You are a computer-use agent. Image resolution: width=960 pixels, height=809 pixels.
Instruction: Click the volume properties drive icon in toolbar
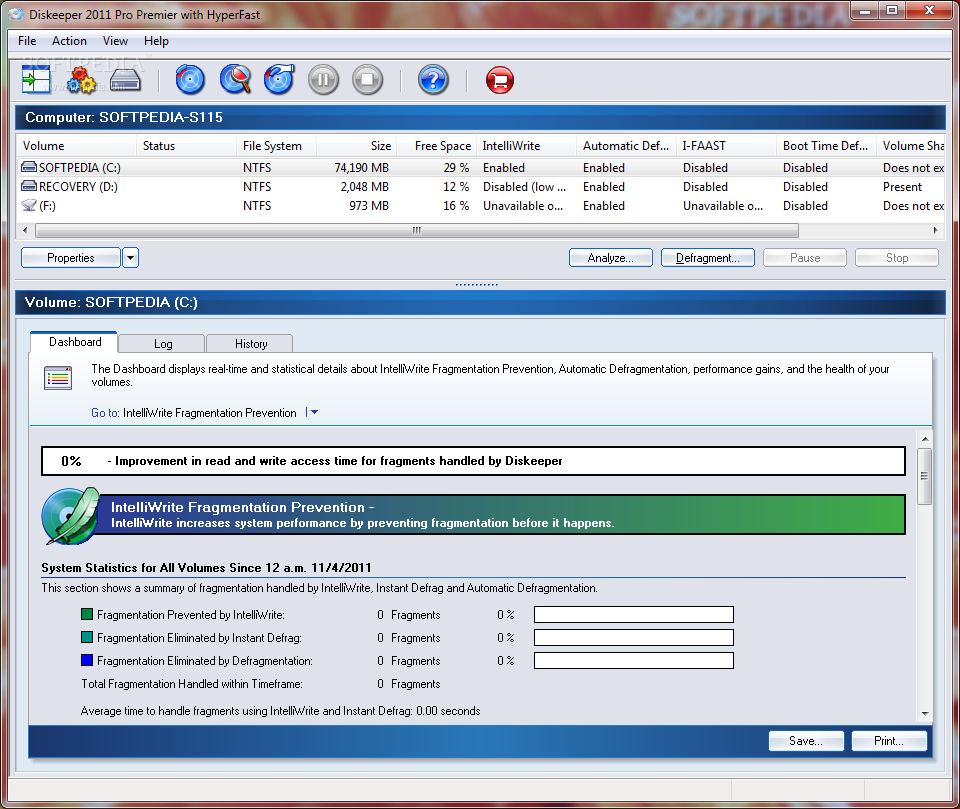(x=126, y=80)
